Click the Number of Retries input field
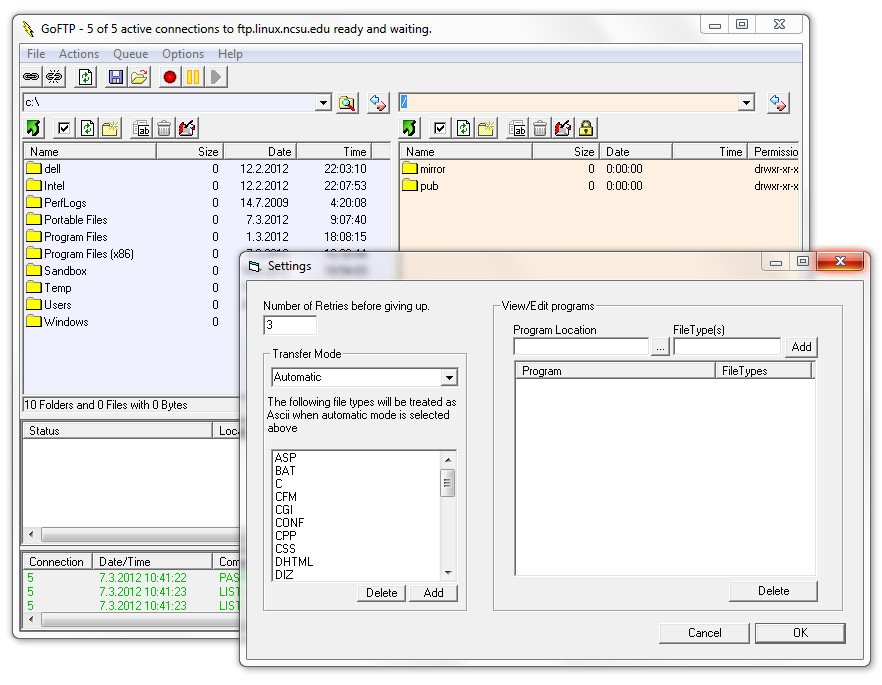This screenshot has height=685, width=882. click(x=290, y=325)
